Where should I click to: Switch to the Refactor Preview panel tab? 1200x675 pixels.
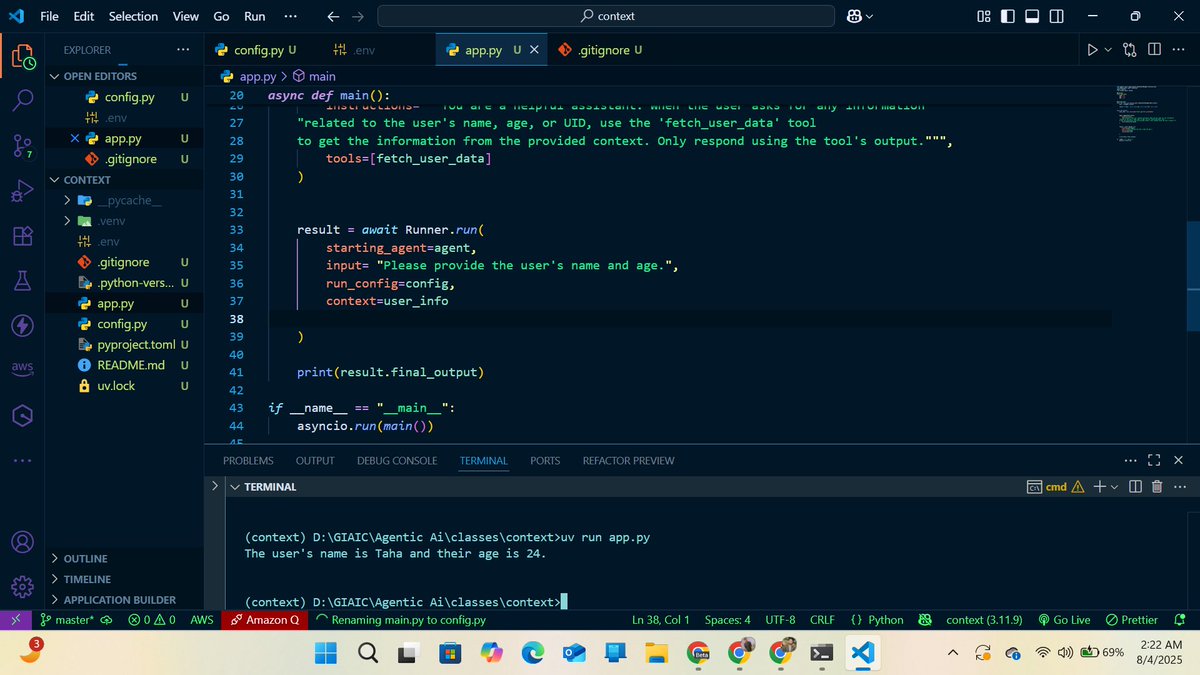(x=628, y=461)
